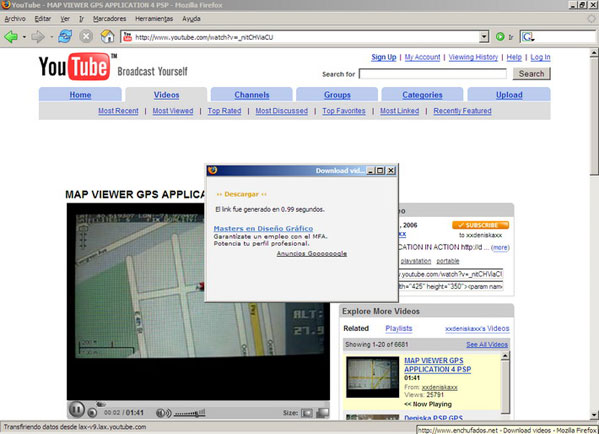Switch to the Categories tab
Image resolution: width=599 pixels, height=434 pixels.
pos(422,95)
